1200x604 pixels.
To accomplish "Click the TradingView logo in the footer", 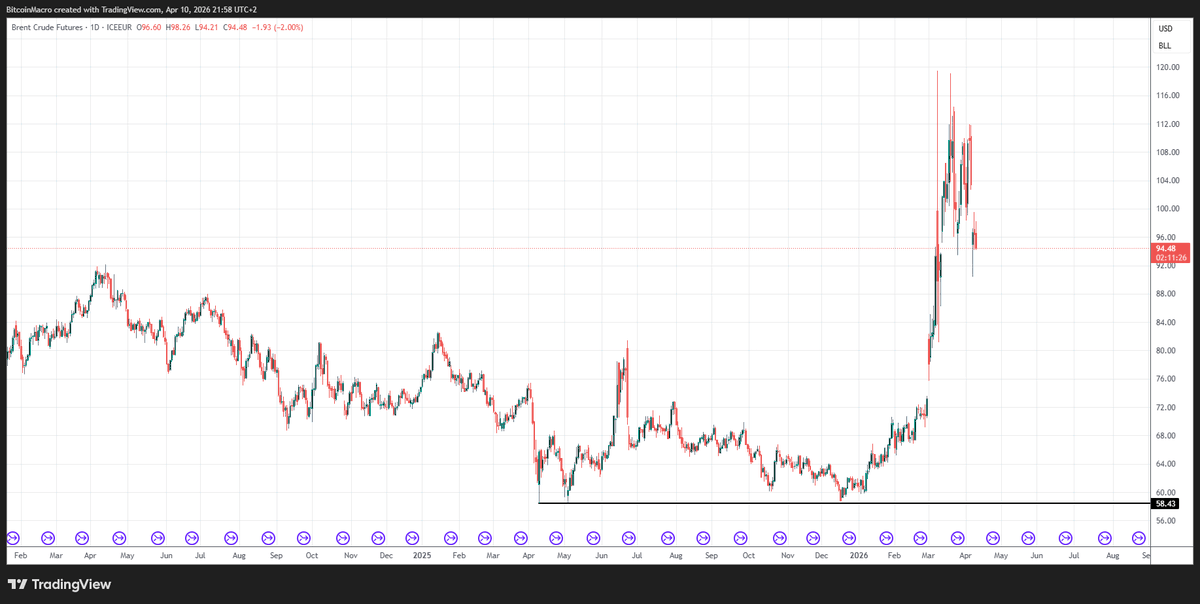I will [x=59, y=584].
